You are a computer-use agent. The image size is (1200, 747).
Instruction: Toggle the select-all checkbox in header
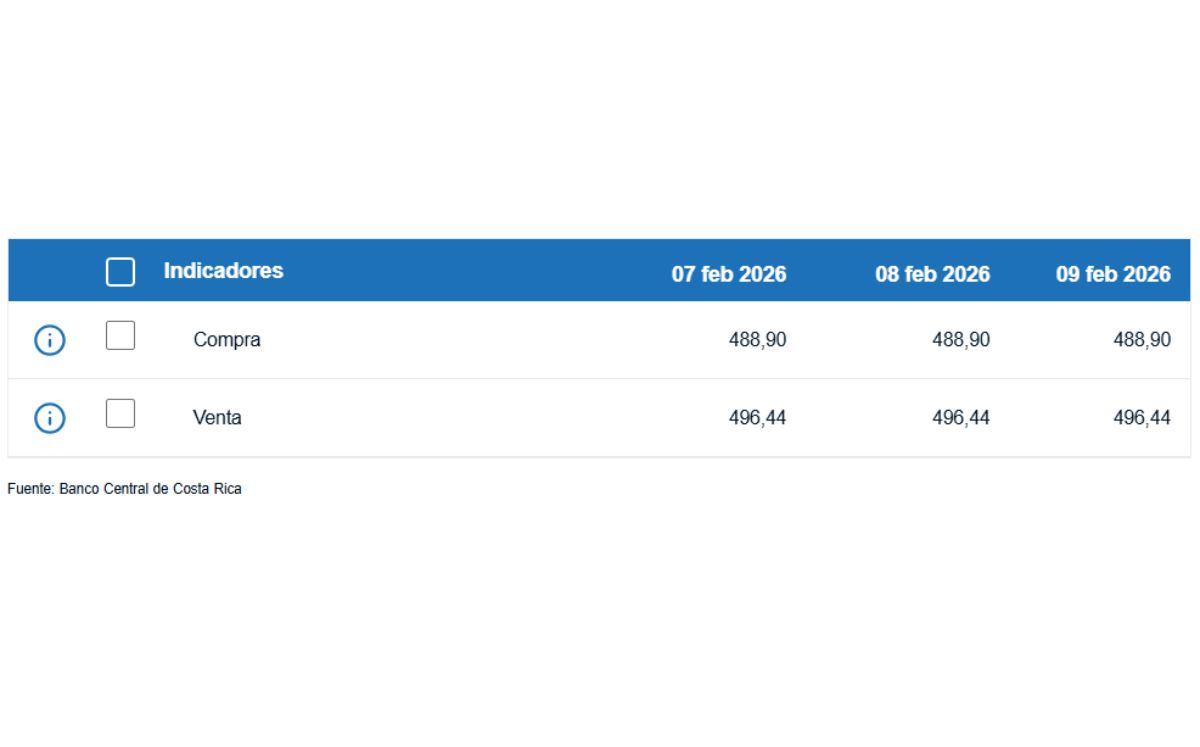(x=120, y=272)
